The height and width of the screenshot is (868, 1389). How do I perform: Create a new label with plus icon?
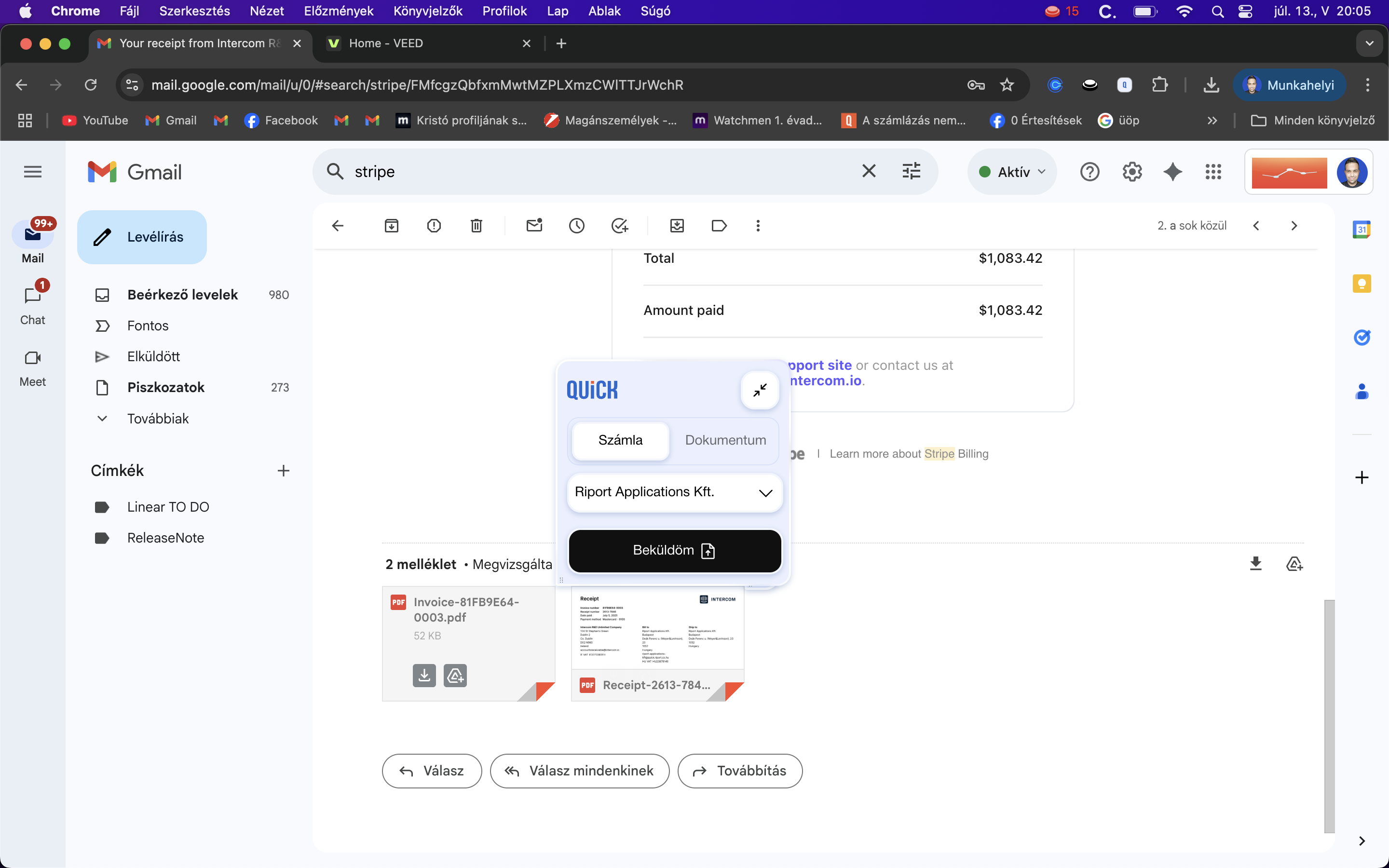[284, 471]
